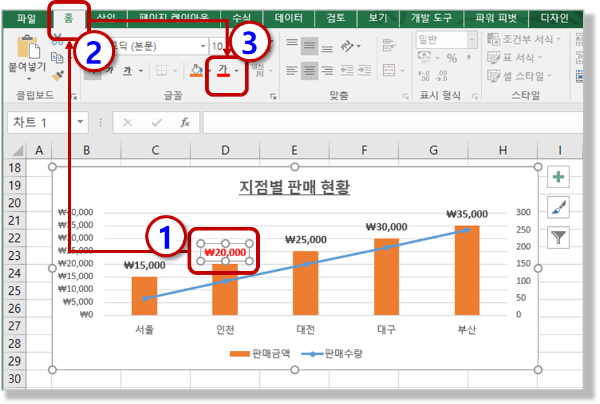
Task: Open the underline style dropdown arrow
Action: click(141, 71)
